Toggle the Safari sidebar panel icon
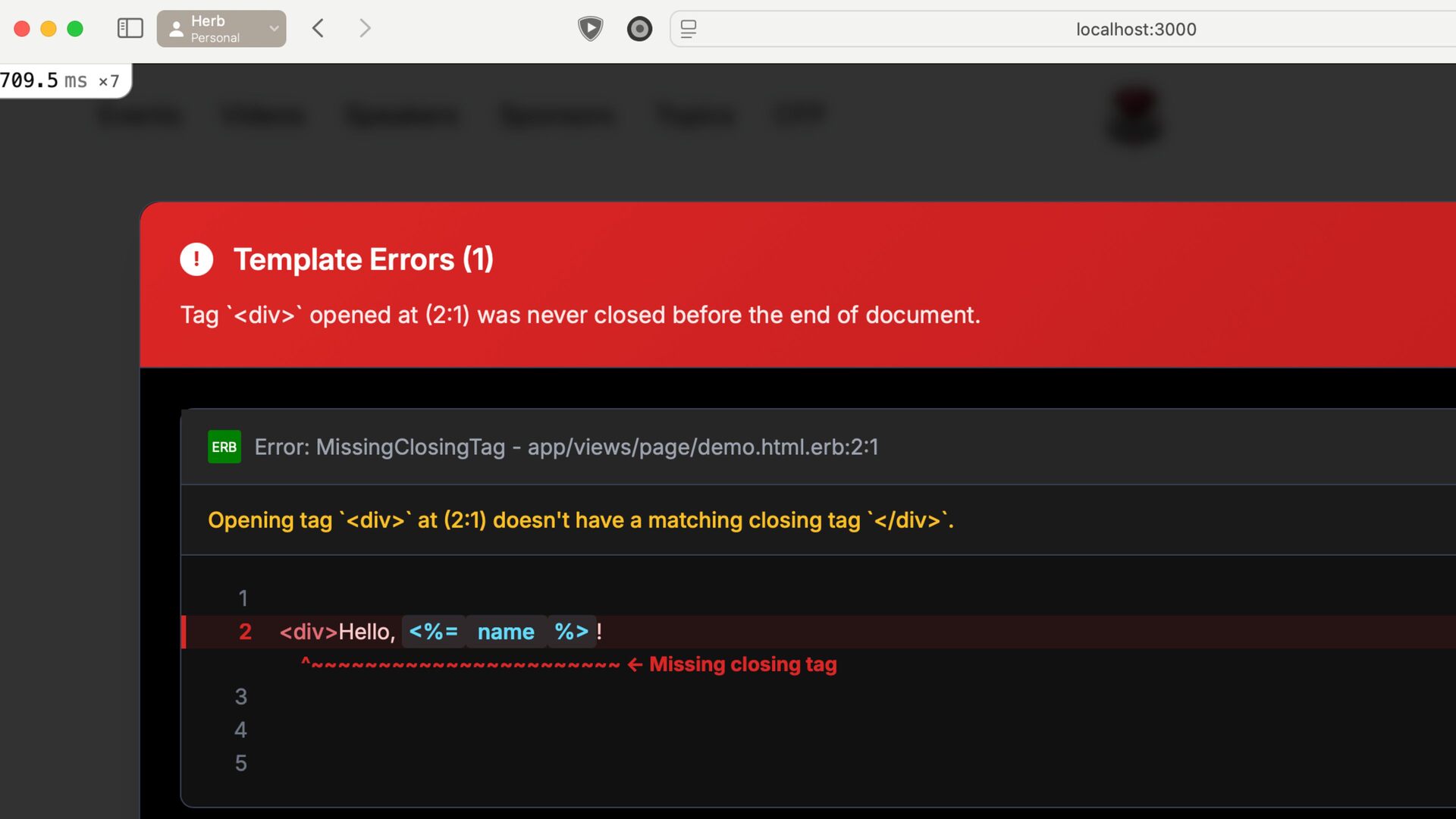Screen dimensions: 1456x819 pyautogui.click(x=130, y=29)
